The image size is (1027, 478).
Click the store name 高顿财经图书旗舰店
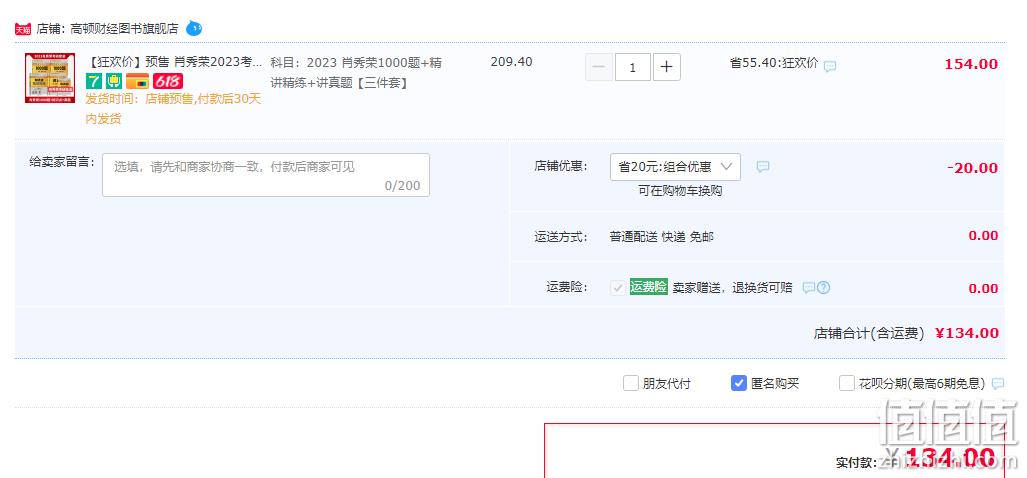124,29
